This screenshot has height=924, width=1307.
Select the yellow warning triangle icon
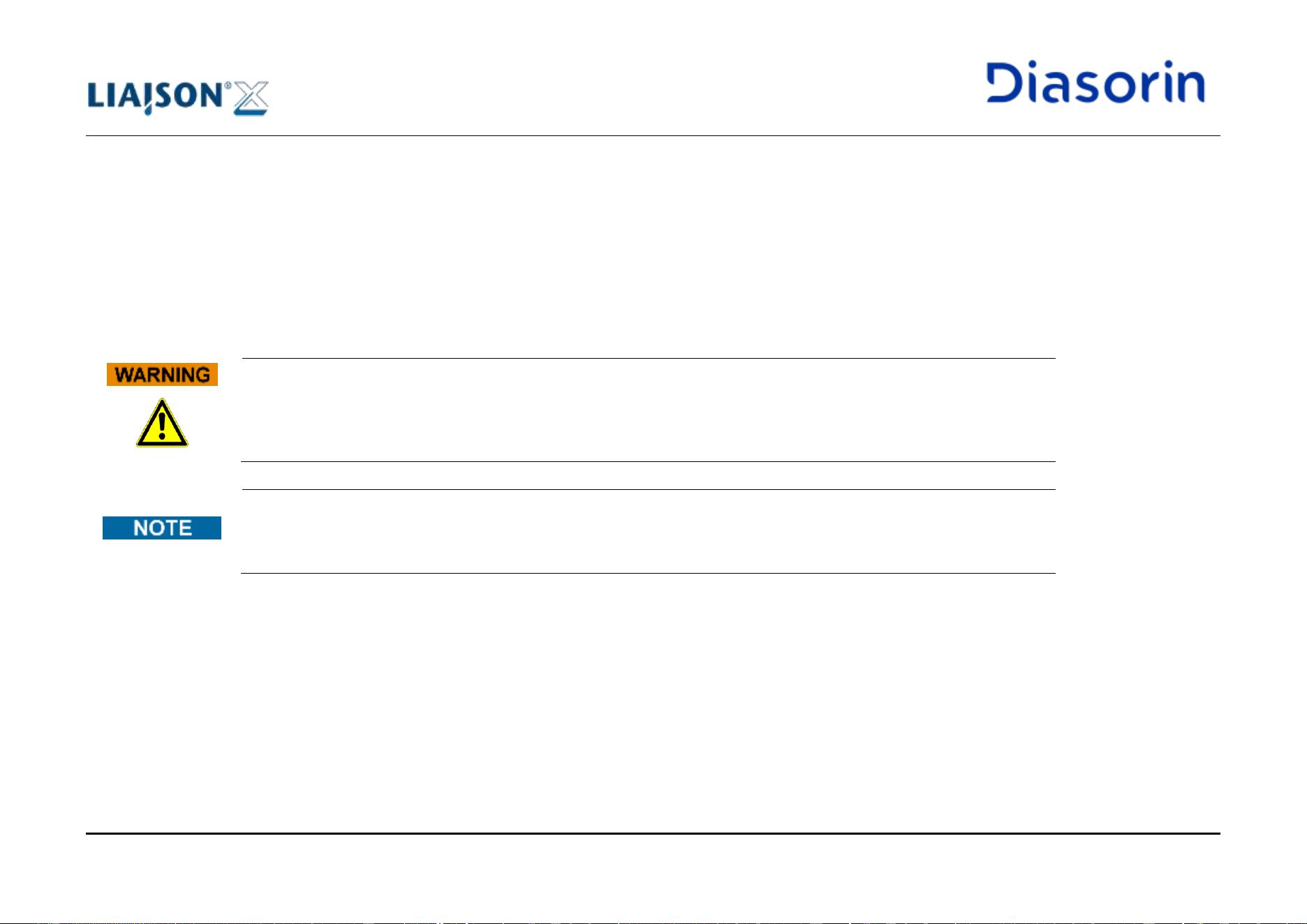coord(162,423)
